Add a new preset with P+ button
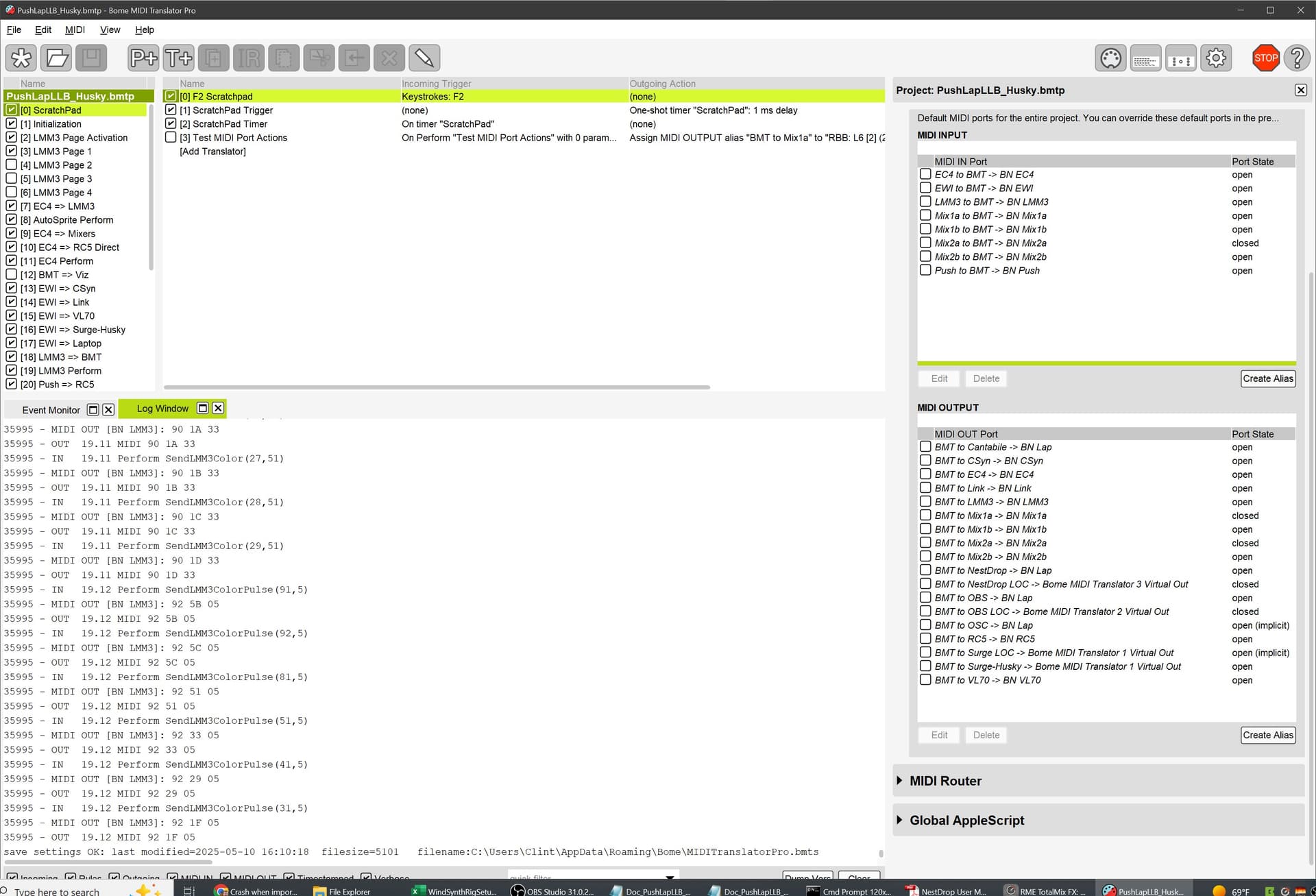Viewport: 1316px width, 896px height. coord(143,58)
